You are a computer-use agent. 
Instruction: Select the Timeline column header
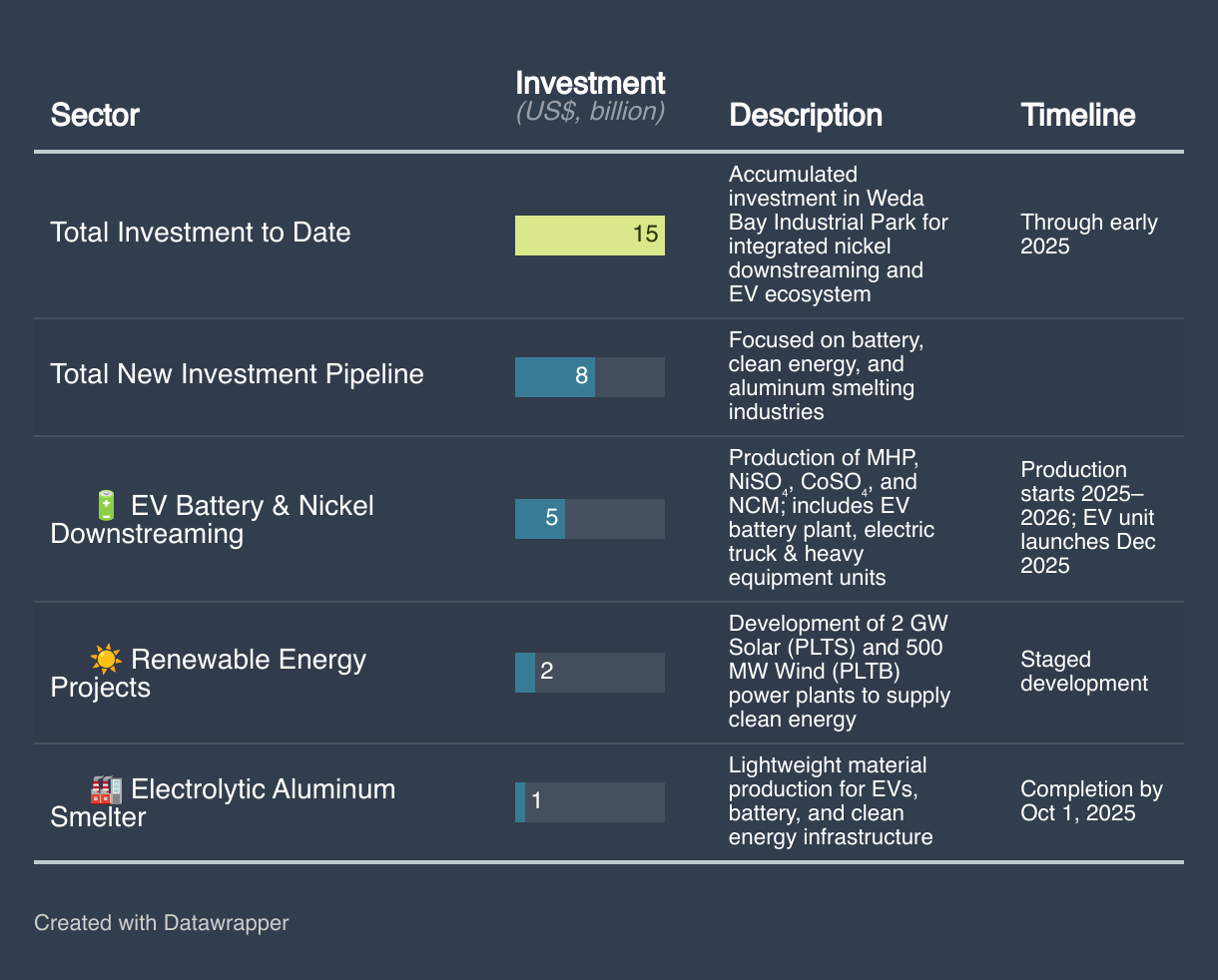(1078, 115)
